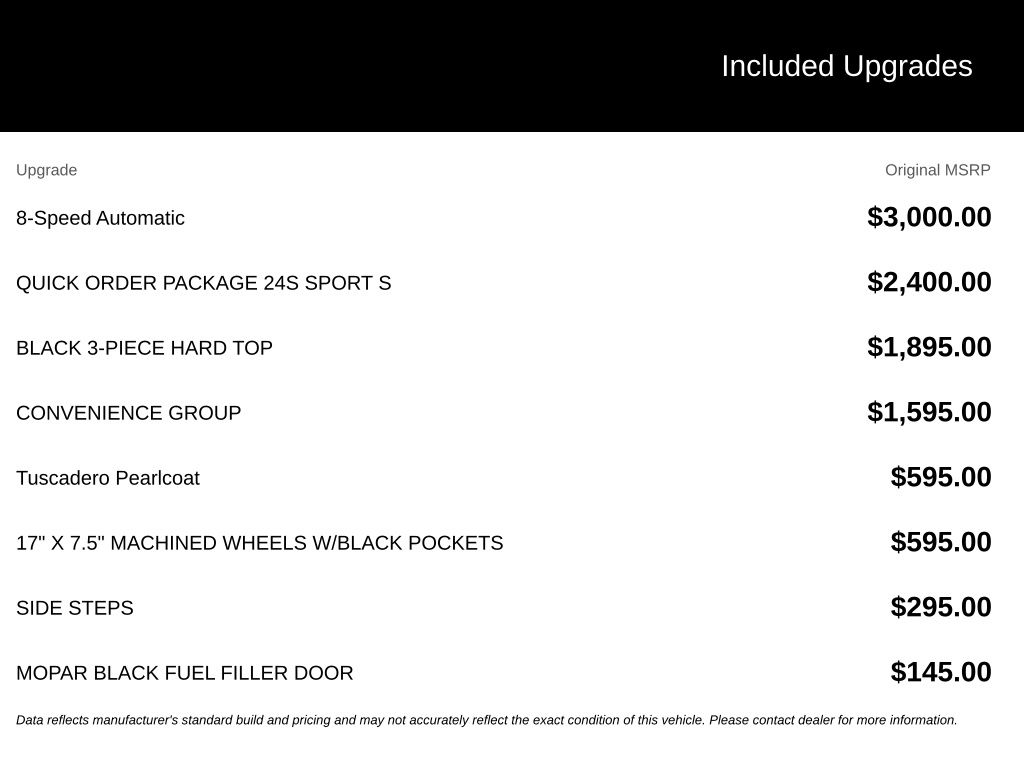Viewport: 1024px width, 768px height.
Task: Click the $295.00 price value
Action: pos(940,607)
